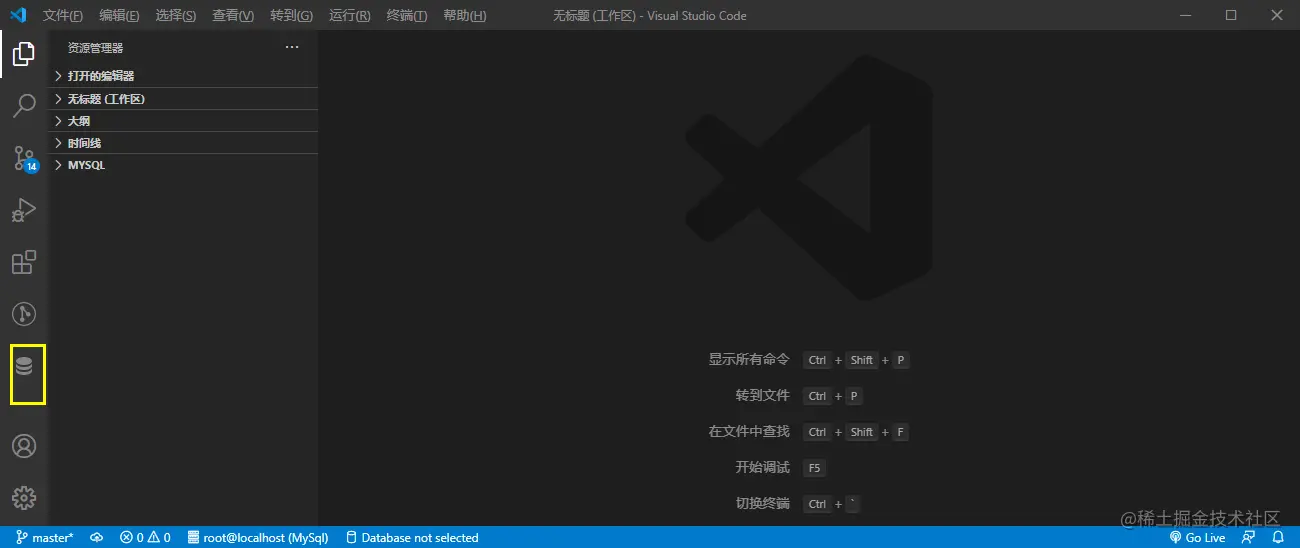Maximize the Visual Studio Code window
Viewport: 1300px width, 548px height.
1231,15
